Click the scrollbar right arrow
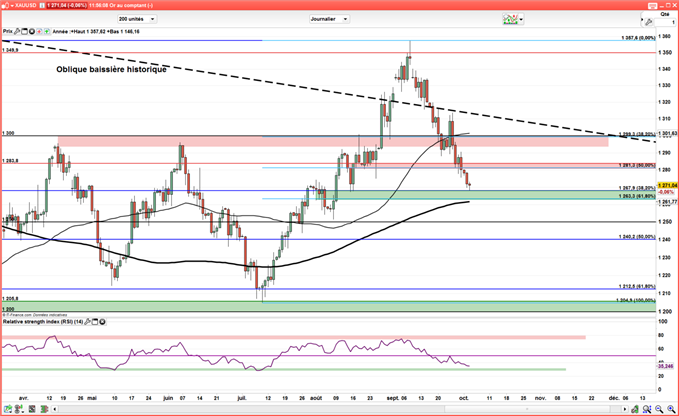 point(625,409)
